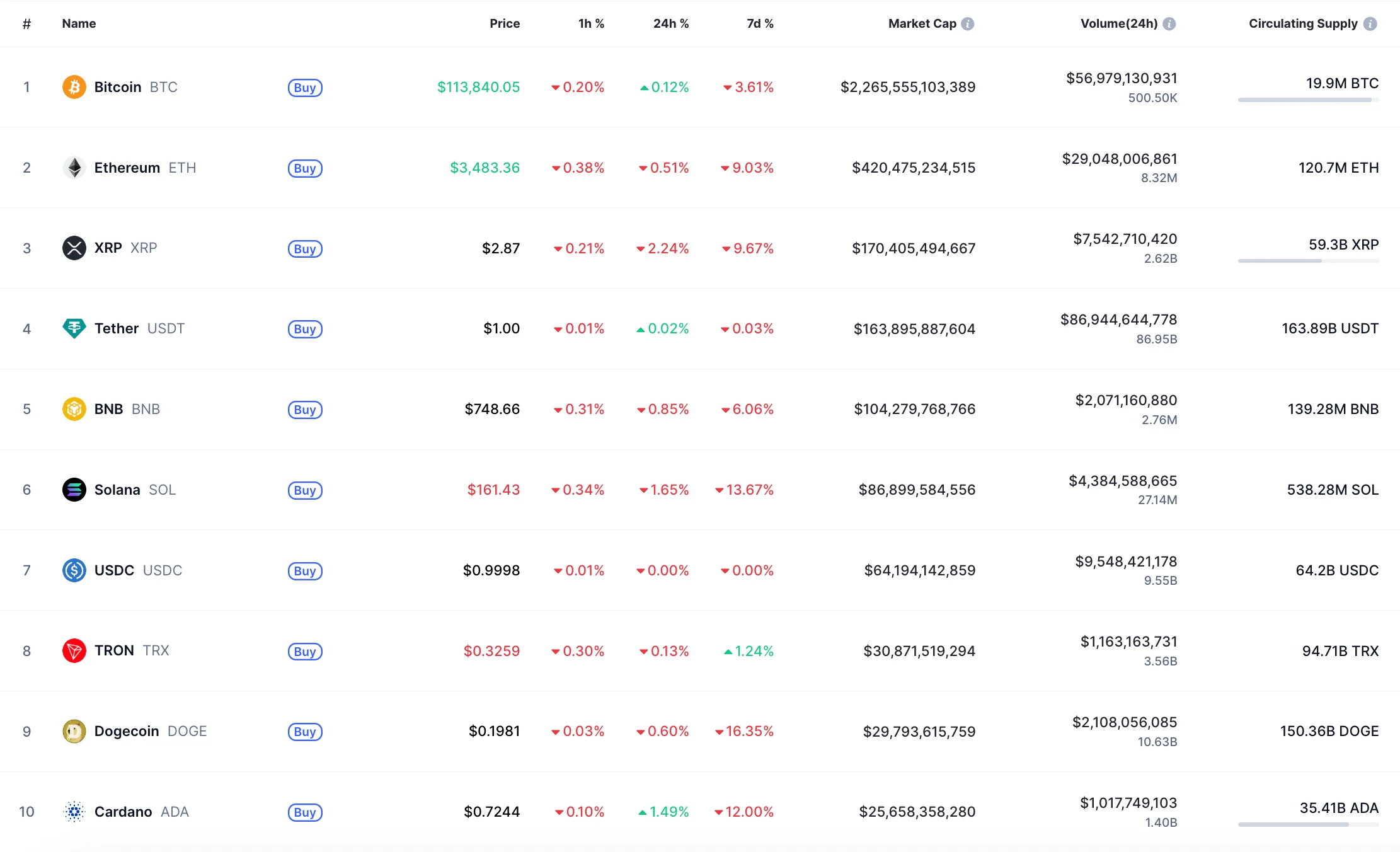Image resolution: width=1400 pixels, height=852 pixels.
Task: Click the Cardano logo icon
Action: [x=74, y=812]
